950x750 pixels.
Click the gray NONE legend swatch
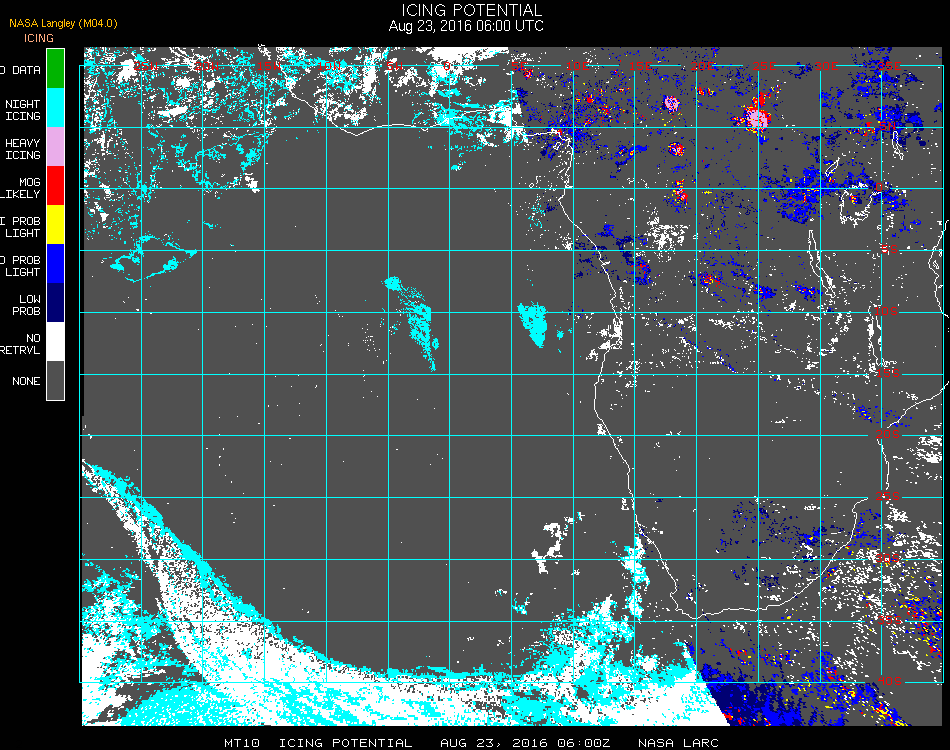tap(55, 380)
